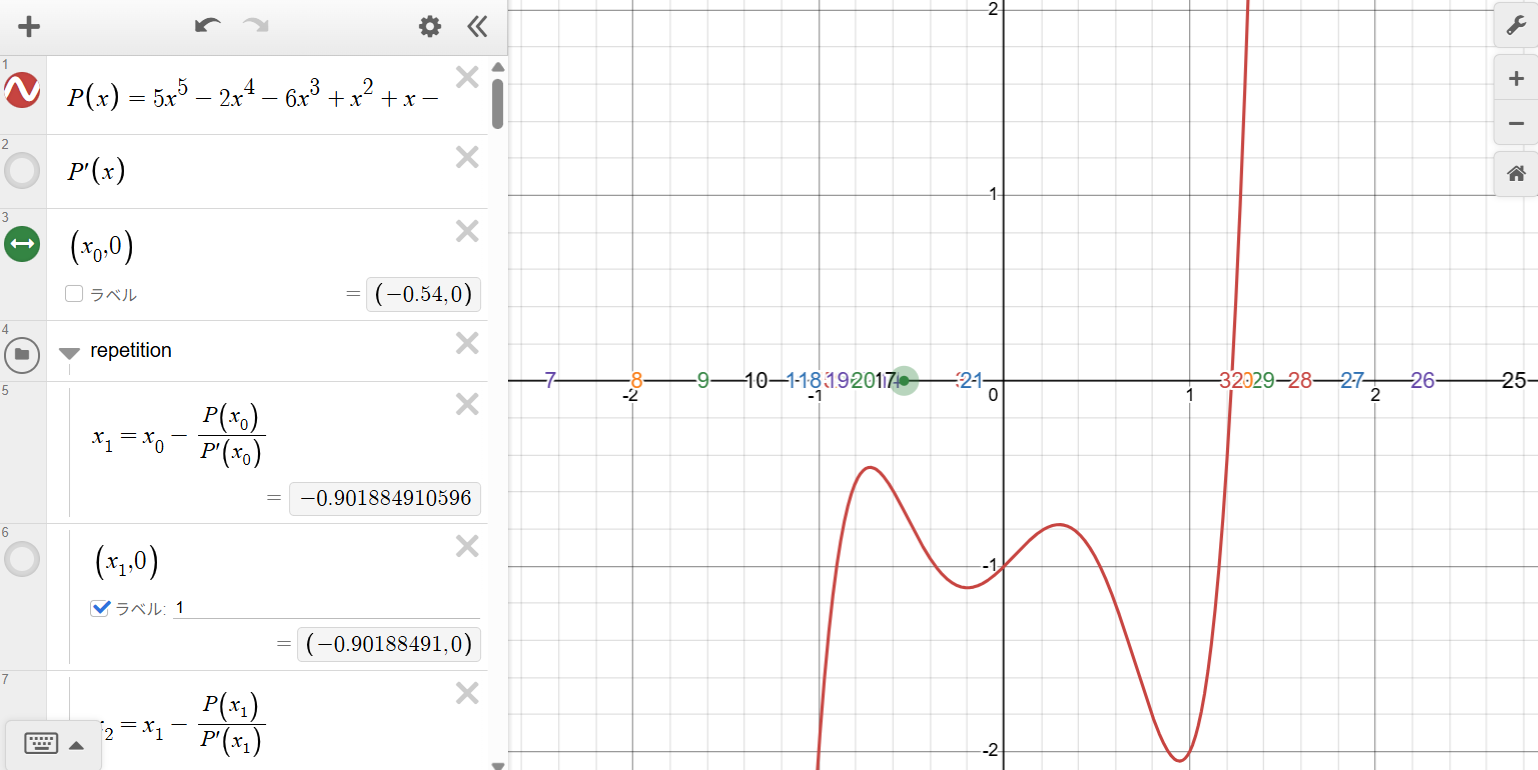Screen dimensions: 1538x770
Task: Collapse the repetition folder triangle
Action: click(69, 352)
